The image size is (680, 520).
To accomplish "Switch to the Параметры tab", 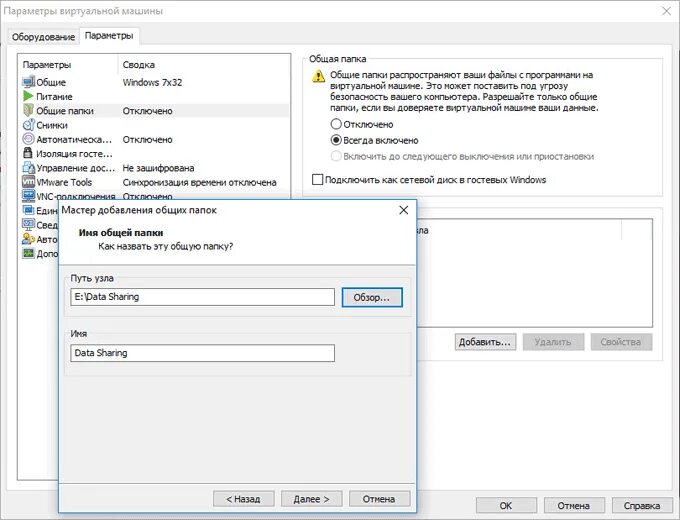I will pos(109,36).
